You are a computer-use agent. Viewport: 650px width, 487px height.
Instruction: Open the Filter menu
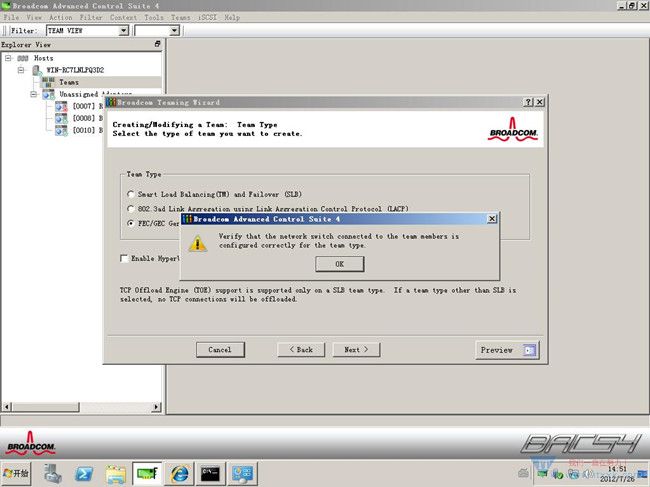tap(91, 17)
